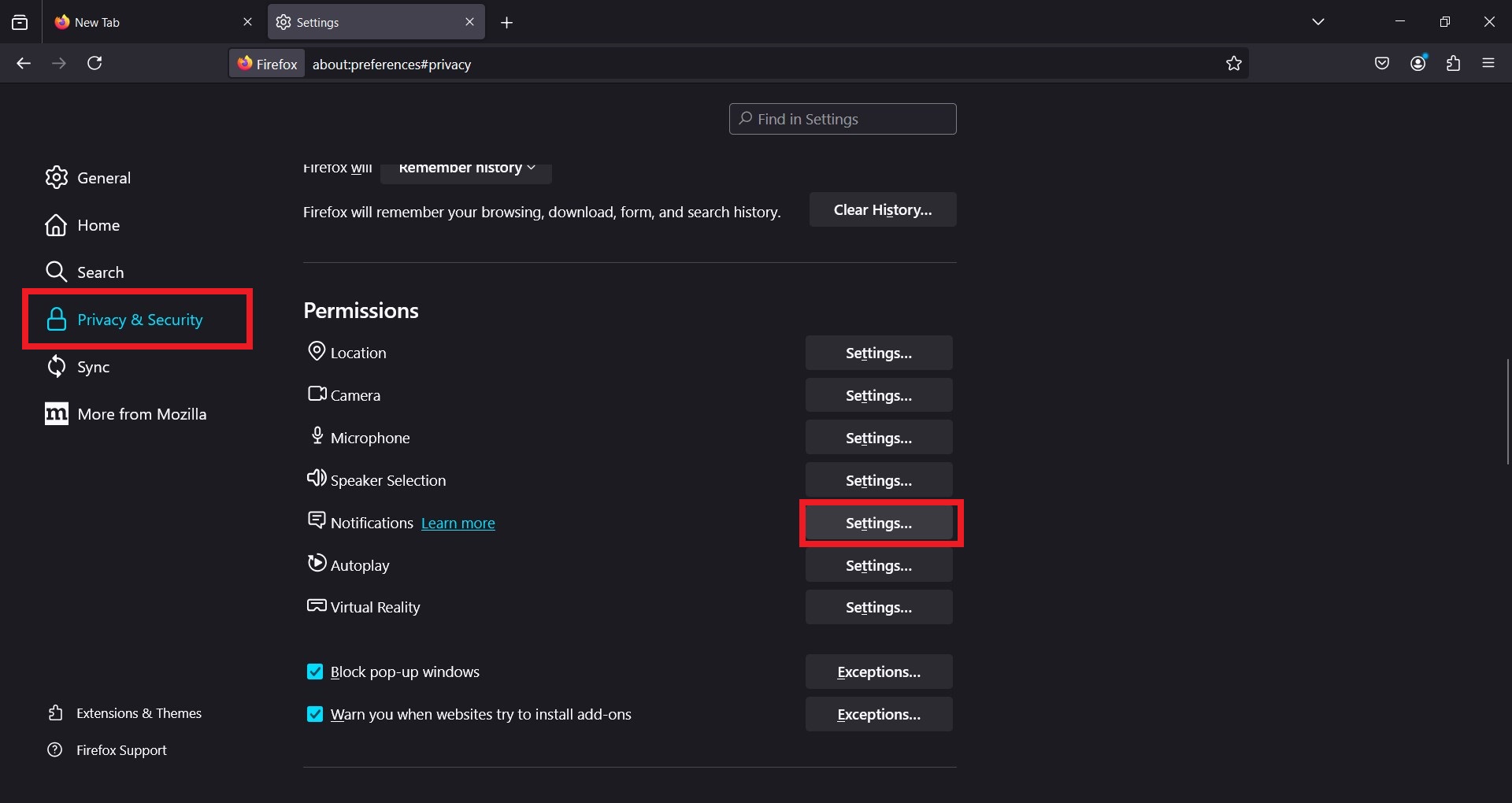Reload the current page
This screenshot has height=803, width=1512.
click(94, 63)
